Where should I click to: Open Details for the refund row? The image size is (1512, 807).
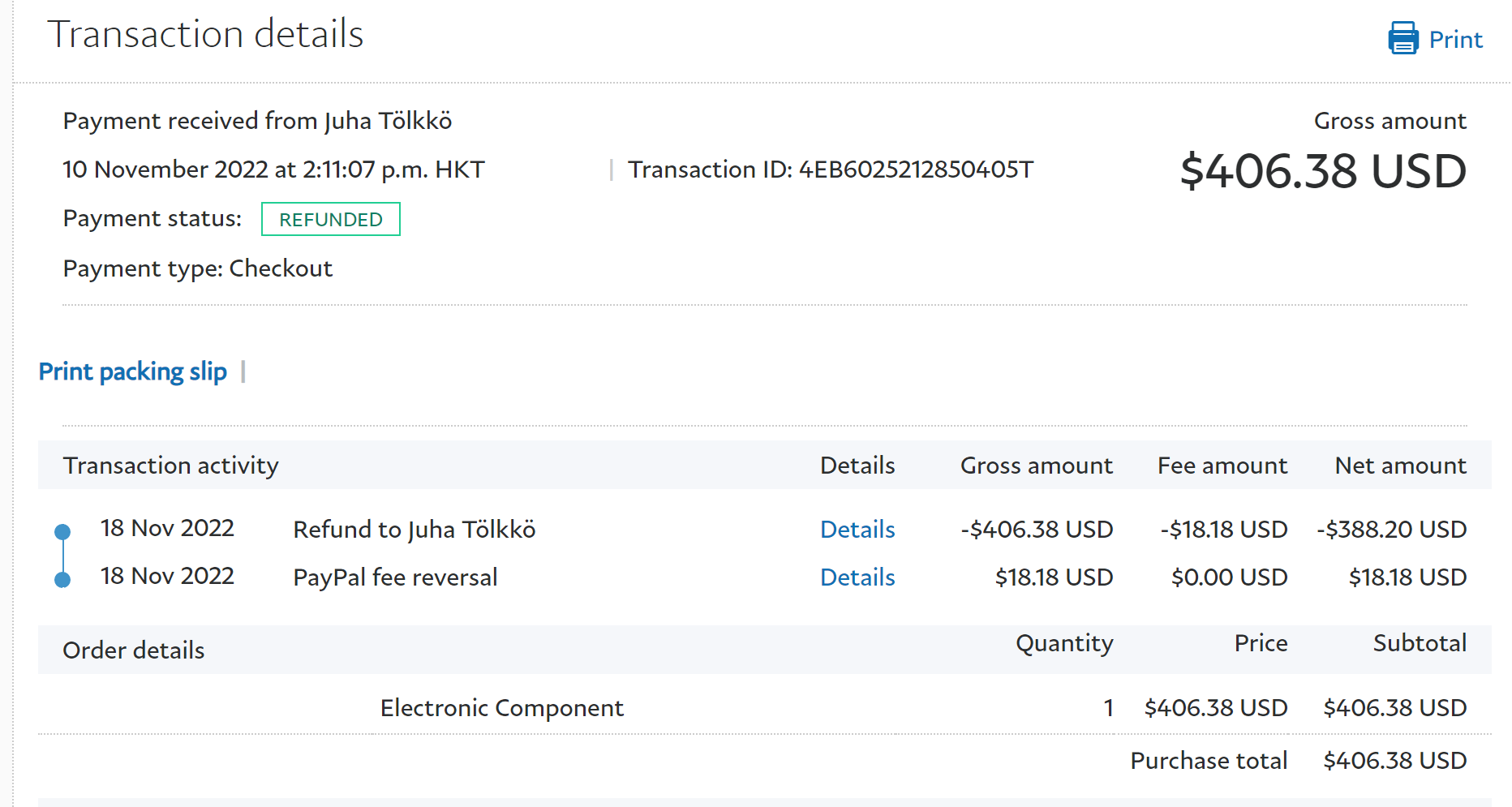857,530
